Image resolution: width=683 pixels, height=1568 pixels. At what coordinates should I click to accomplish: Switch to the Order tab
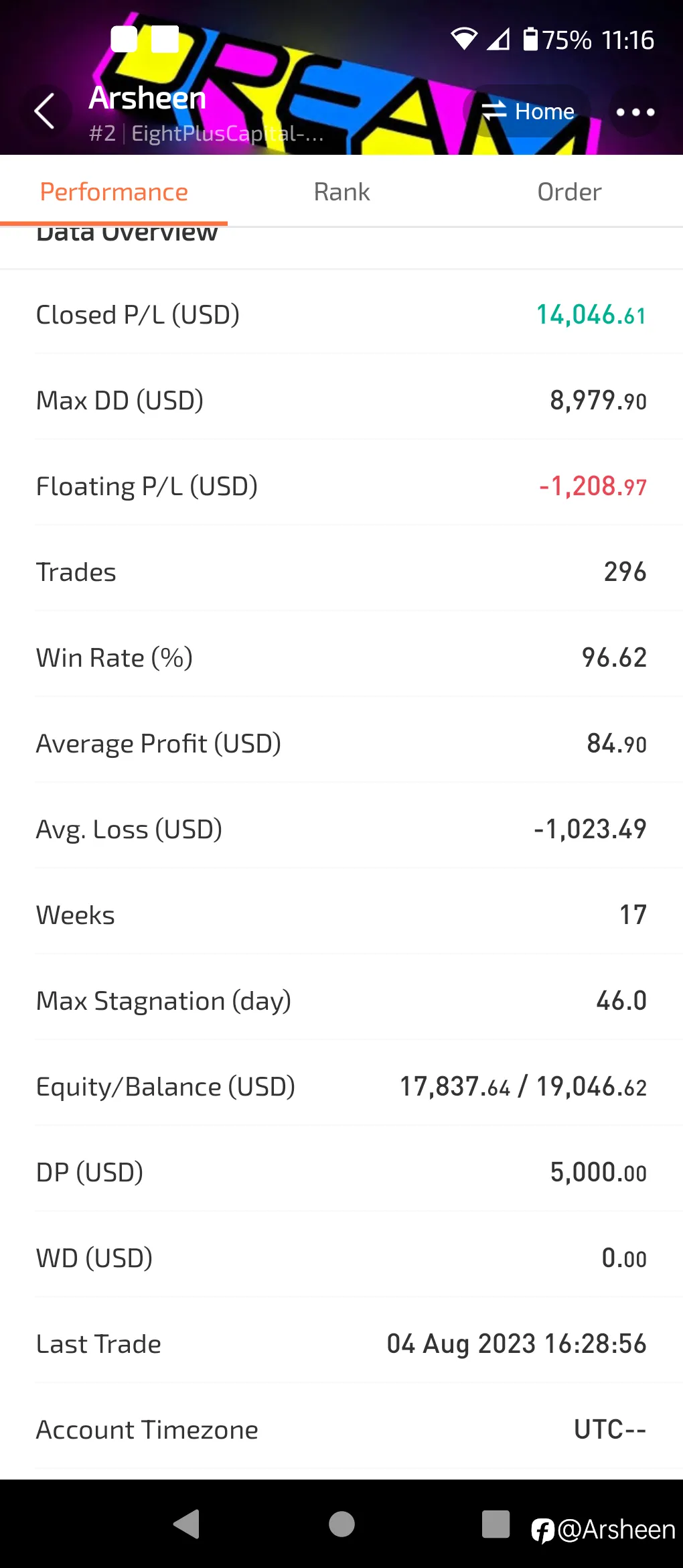tap(569, 192)
